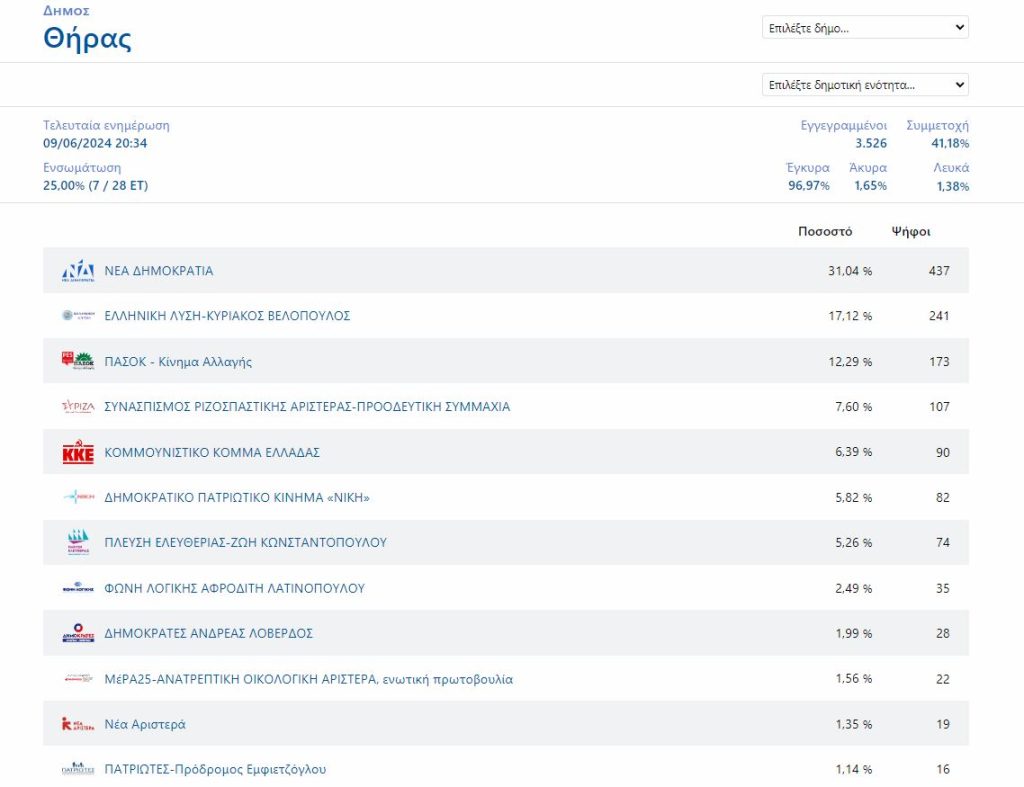Click the valid votes value '96,97%'
This screenshot has height=787, width=1024.
(x=808, y=185)
